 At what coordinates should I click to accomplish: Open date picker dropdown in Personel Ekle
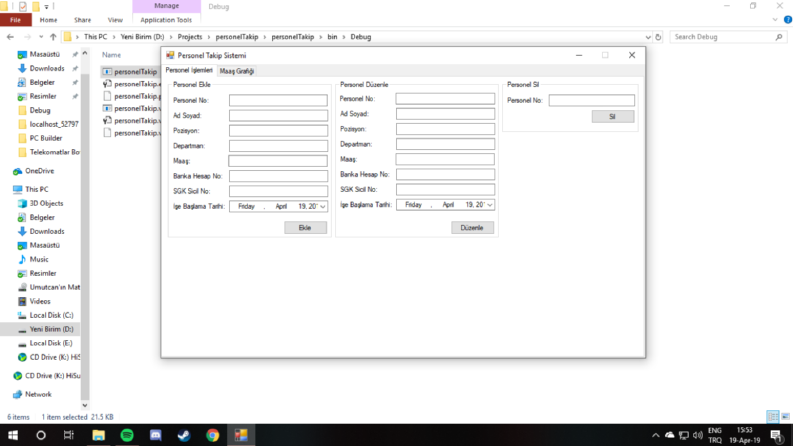click(x=322, y=206)
